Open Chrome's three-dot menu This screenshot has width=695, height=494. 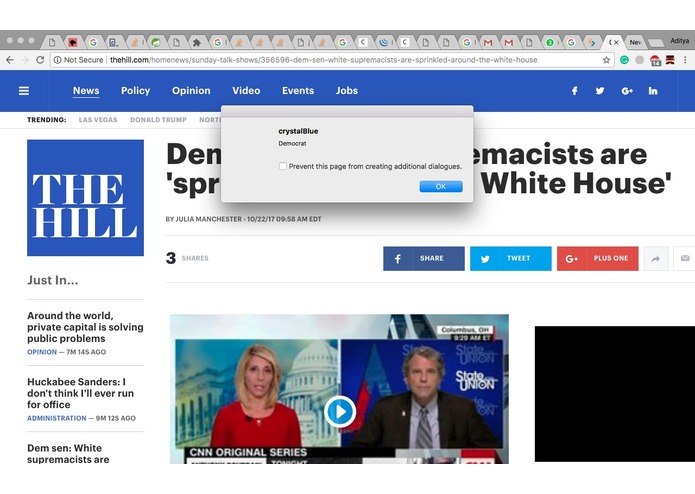tap(685, 60)
